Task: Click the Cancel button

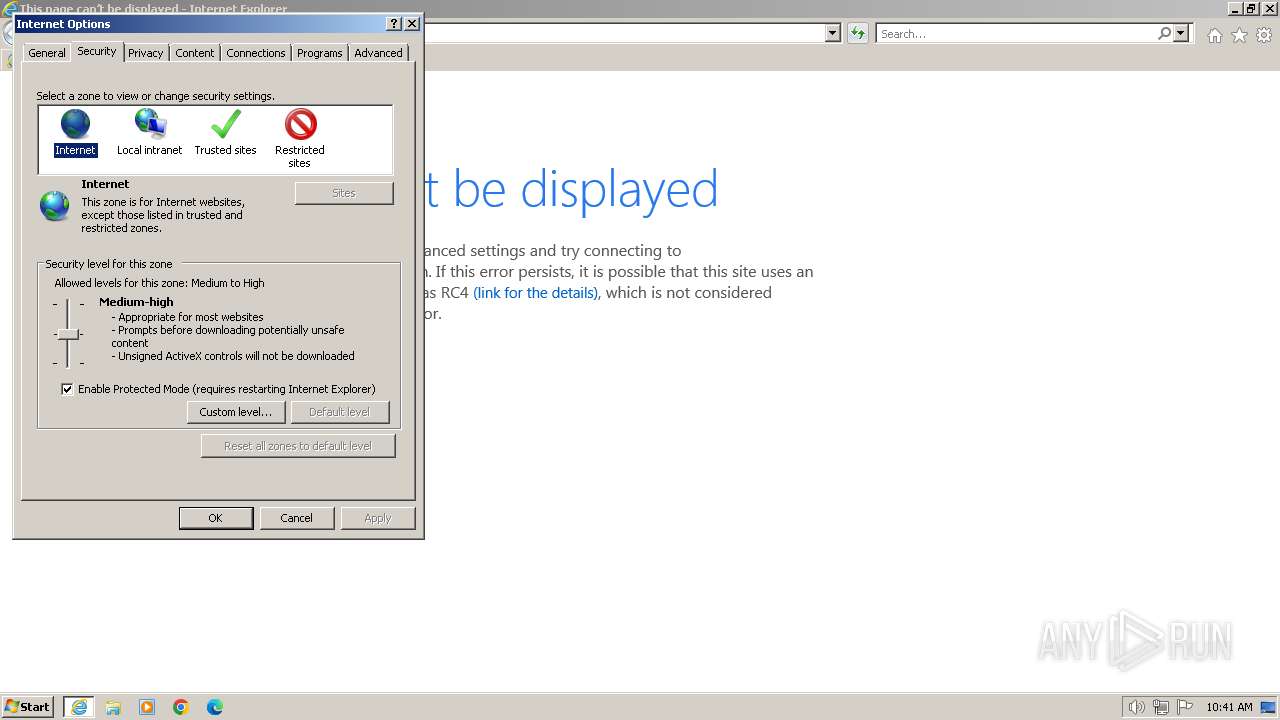Action: point(296,518)
